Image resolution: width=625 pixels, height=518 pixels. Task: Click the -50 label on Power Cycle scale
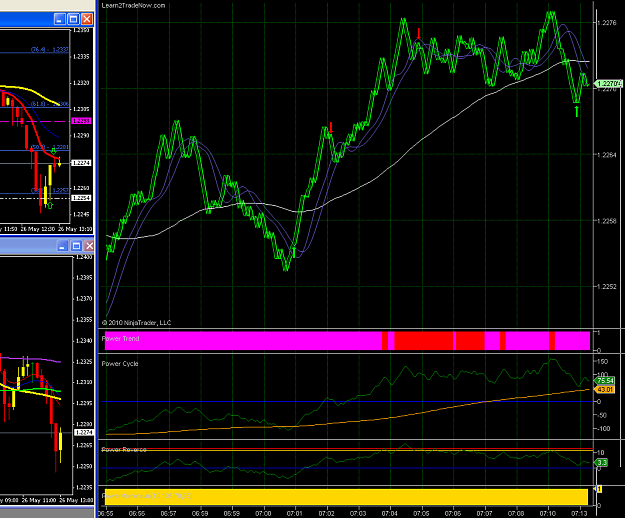tap(602, 415)
